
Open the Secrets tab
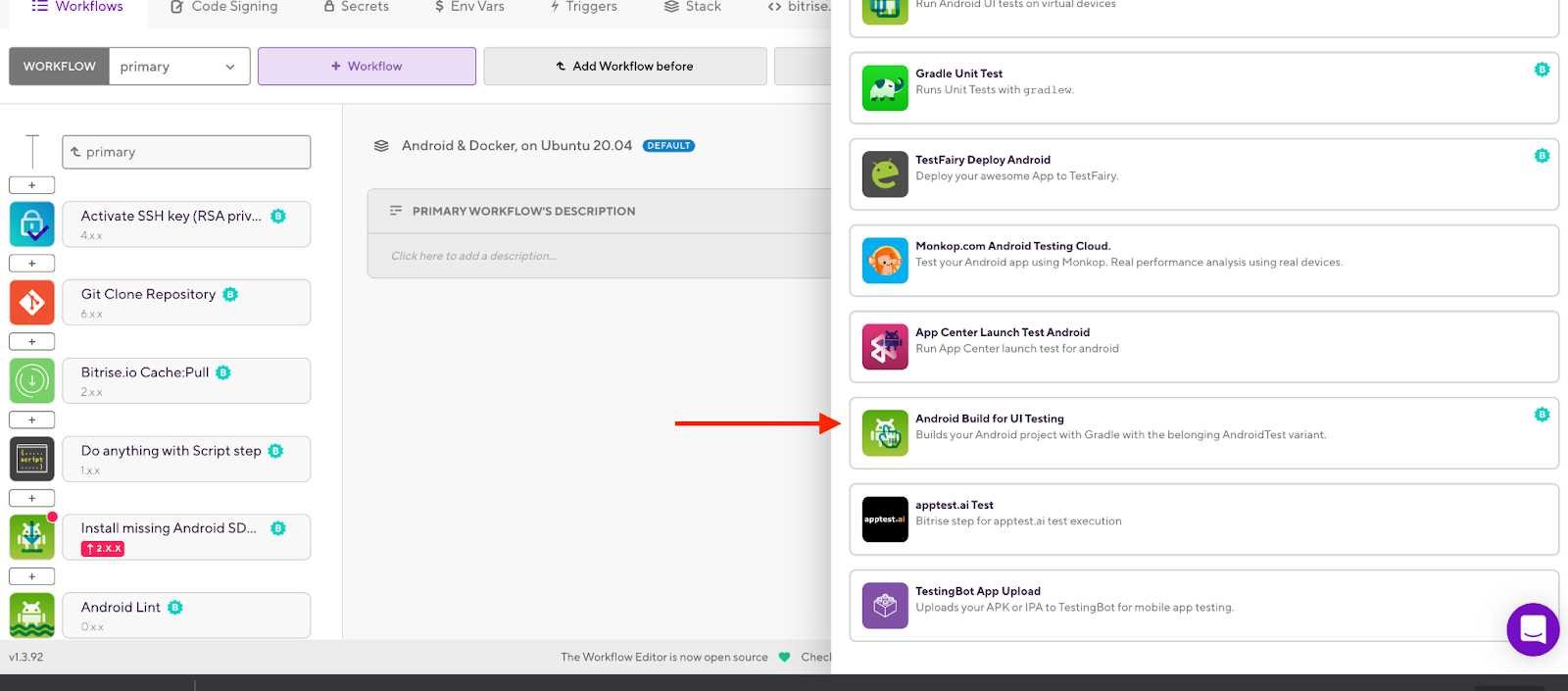click(x=356, y=7)
